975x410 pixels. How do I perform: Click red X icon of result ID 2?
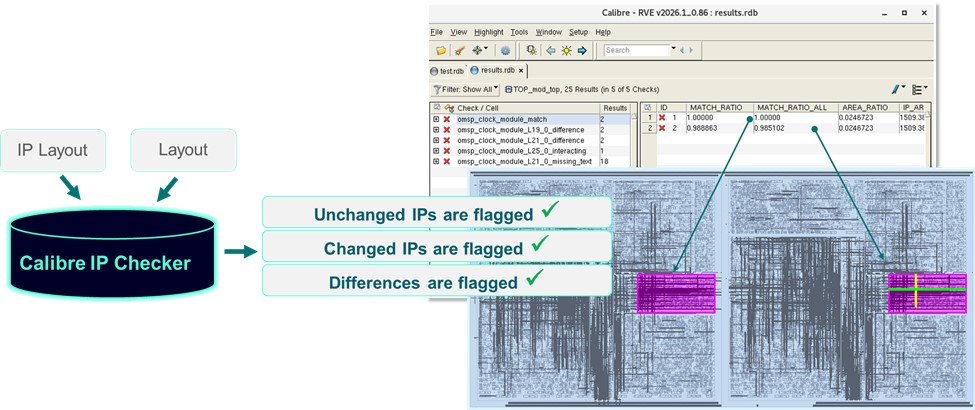(x=662, y=128)
